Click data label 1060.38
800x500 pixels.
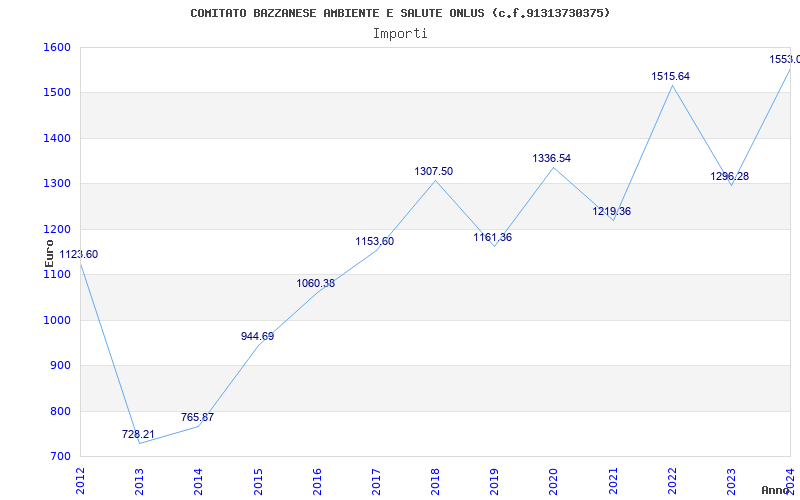click(x=316, y=283)
